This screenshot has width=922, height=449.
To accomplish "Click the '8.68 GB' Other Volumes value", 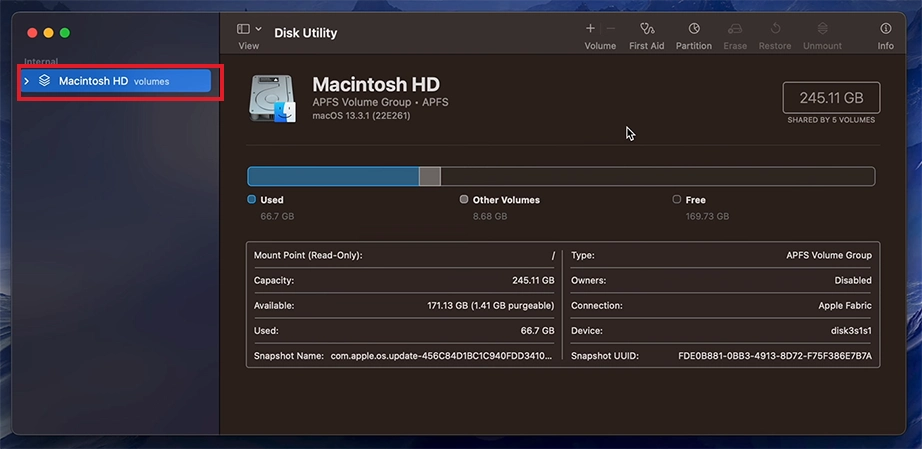I will coord(490,216).
